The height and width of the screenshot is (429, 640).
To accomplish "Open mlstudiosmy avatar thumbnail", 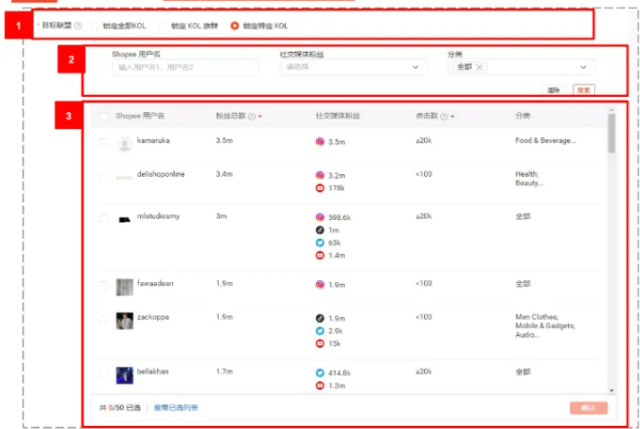I will tap(124, 220).
